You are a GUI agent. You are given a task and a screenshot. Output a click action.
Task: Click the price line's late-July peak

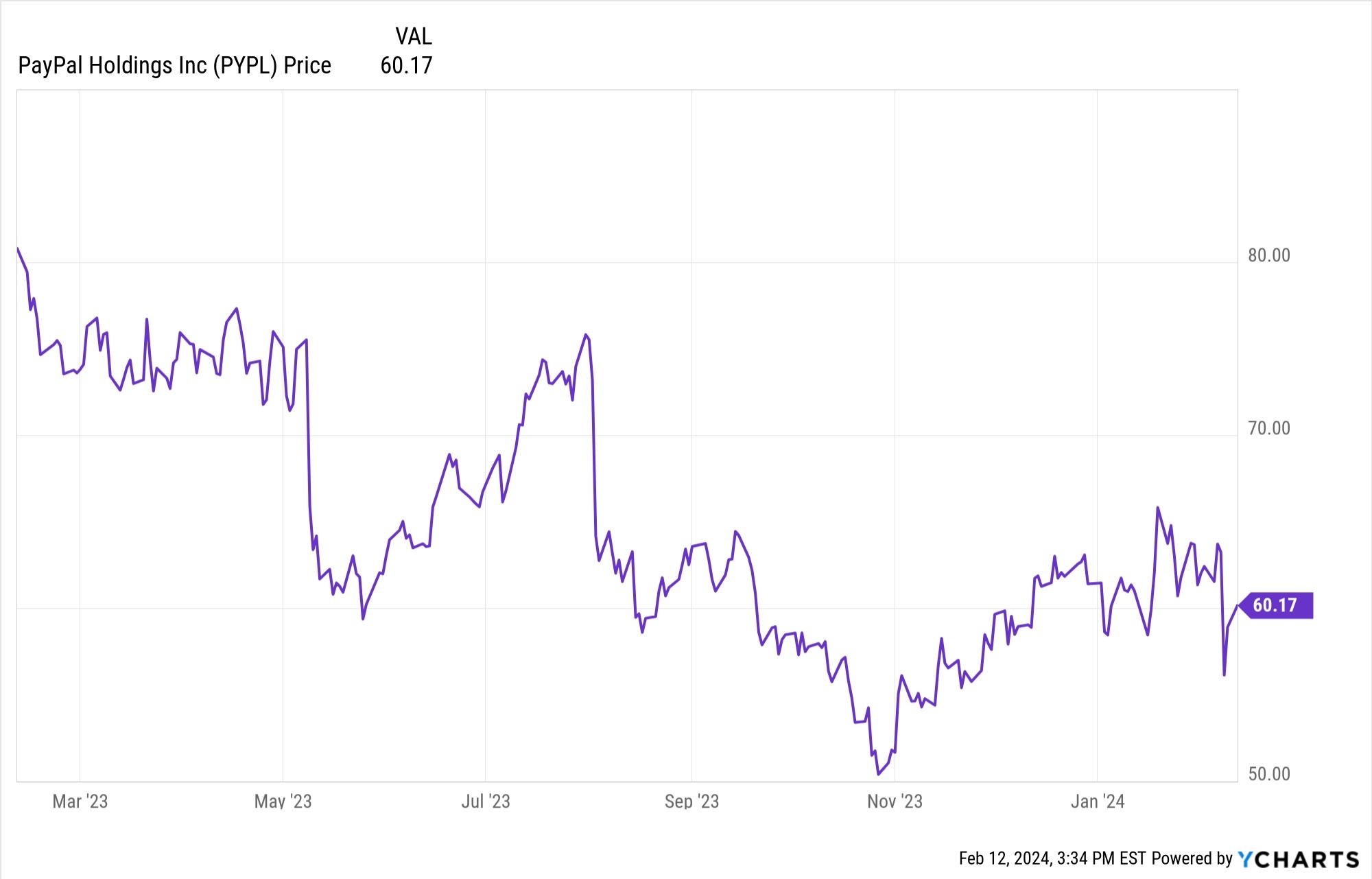(x=586, y=335)
